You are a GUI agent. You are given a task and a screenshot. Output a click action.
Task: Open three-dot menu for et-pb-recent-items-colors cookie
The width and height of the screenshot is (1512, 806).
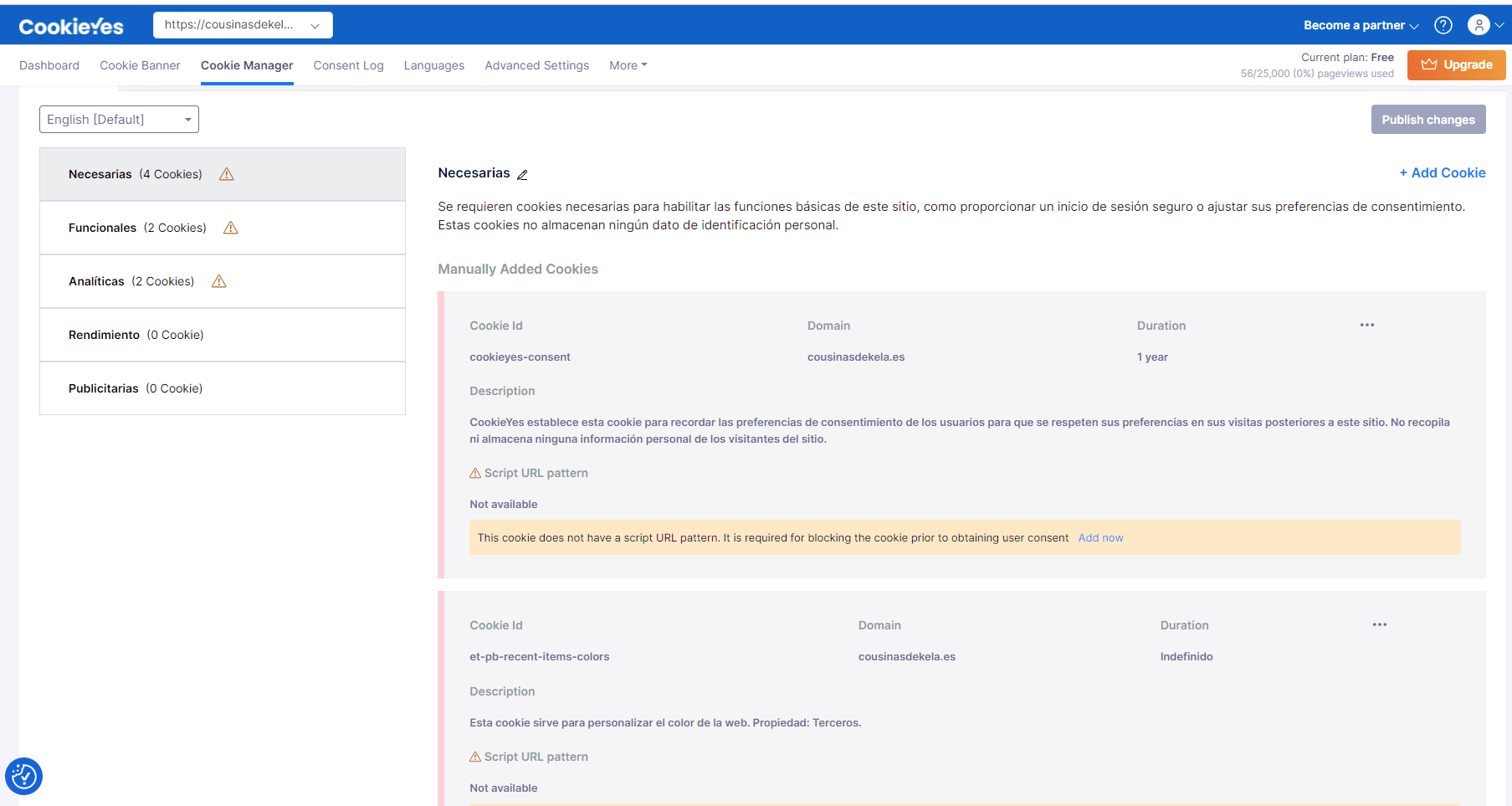[1380, 624]
